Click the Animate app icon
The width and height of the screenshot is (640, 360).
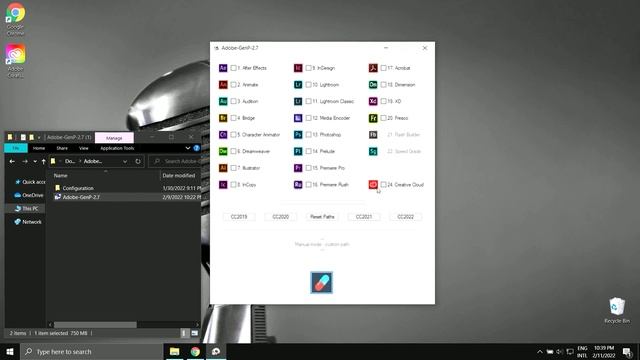click(x=223, y=84)
